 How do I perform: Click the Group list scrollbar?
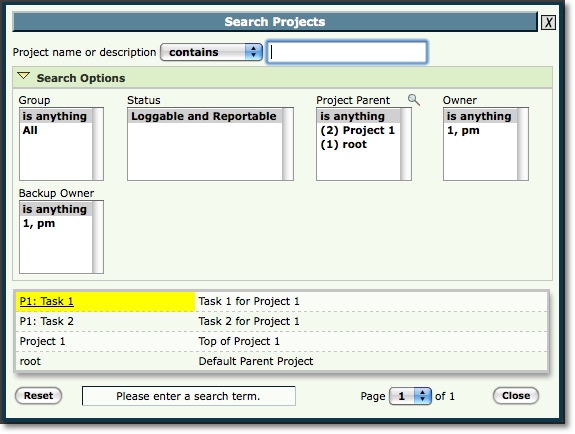(x=98, y=144)
